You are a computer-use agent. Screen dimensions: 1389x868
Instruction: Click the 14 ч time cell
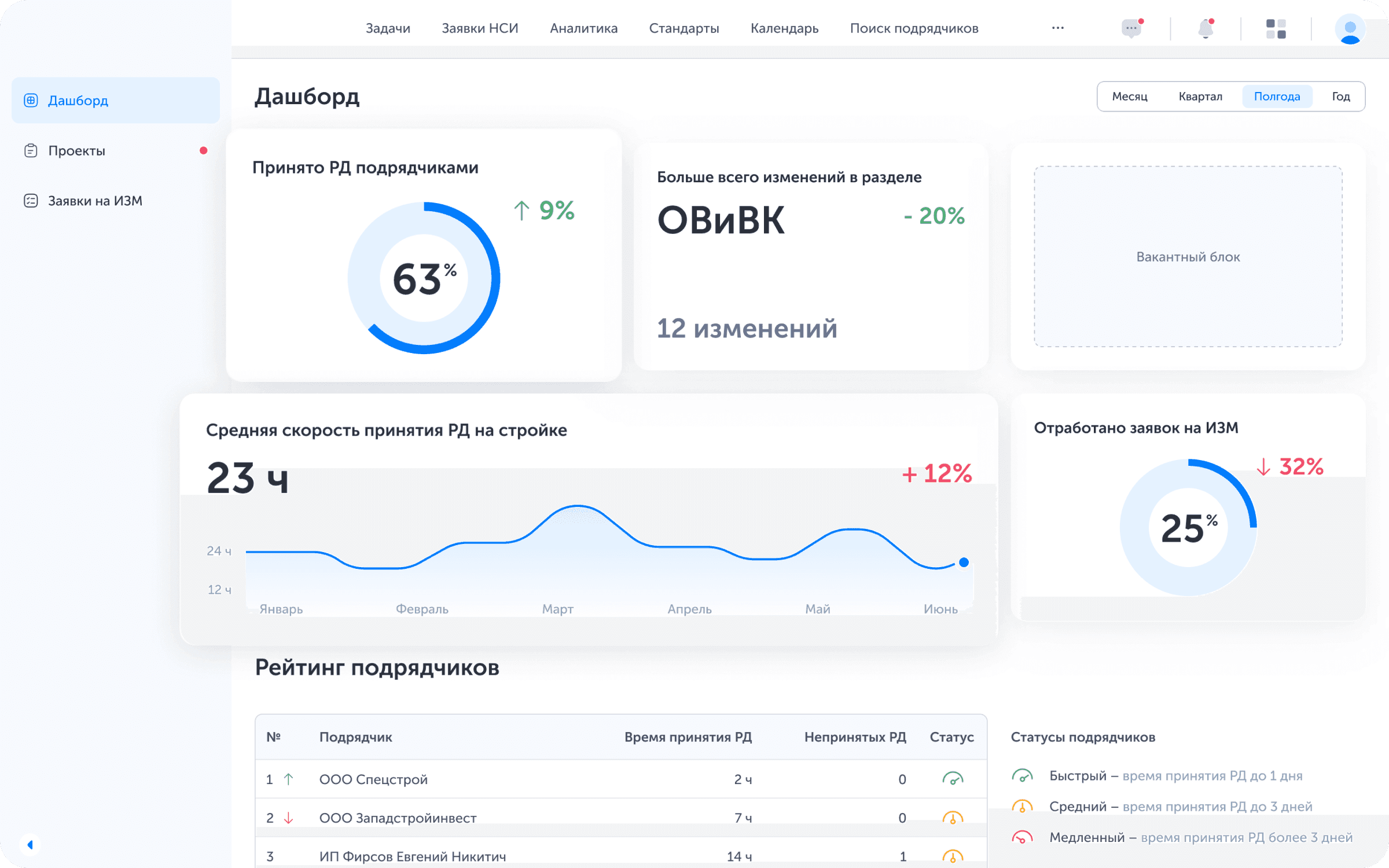pyautogui.click(x=739, y=856)
